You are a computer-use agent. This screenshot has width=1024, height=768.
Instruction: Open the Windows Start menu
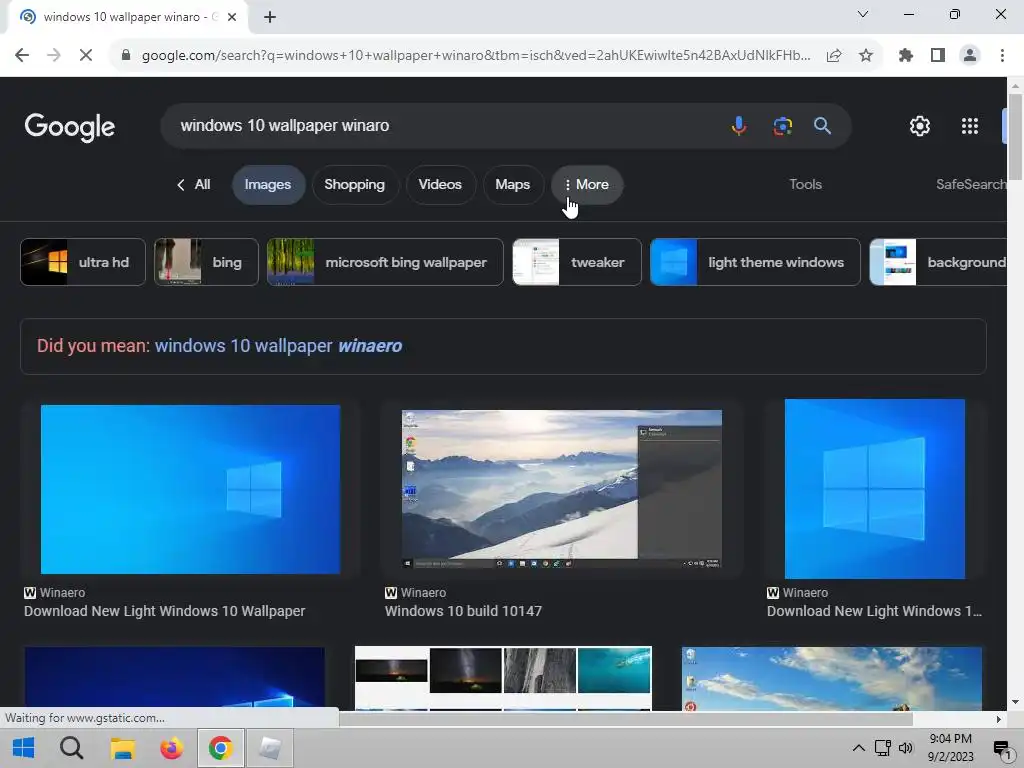(24, 748)
